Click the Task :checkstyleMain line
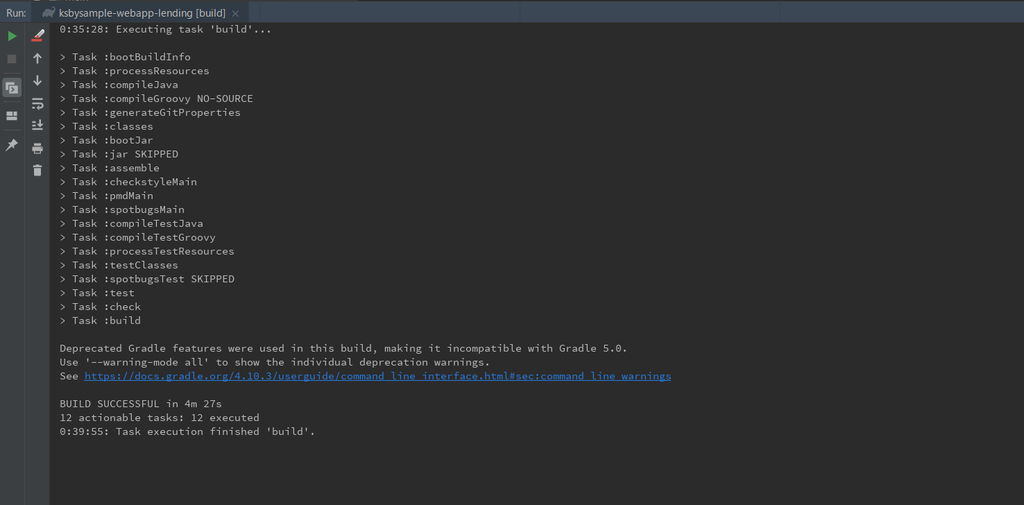 128,182
